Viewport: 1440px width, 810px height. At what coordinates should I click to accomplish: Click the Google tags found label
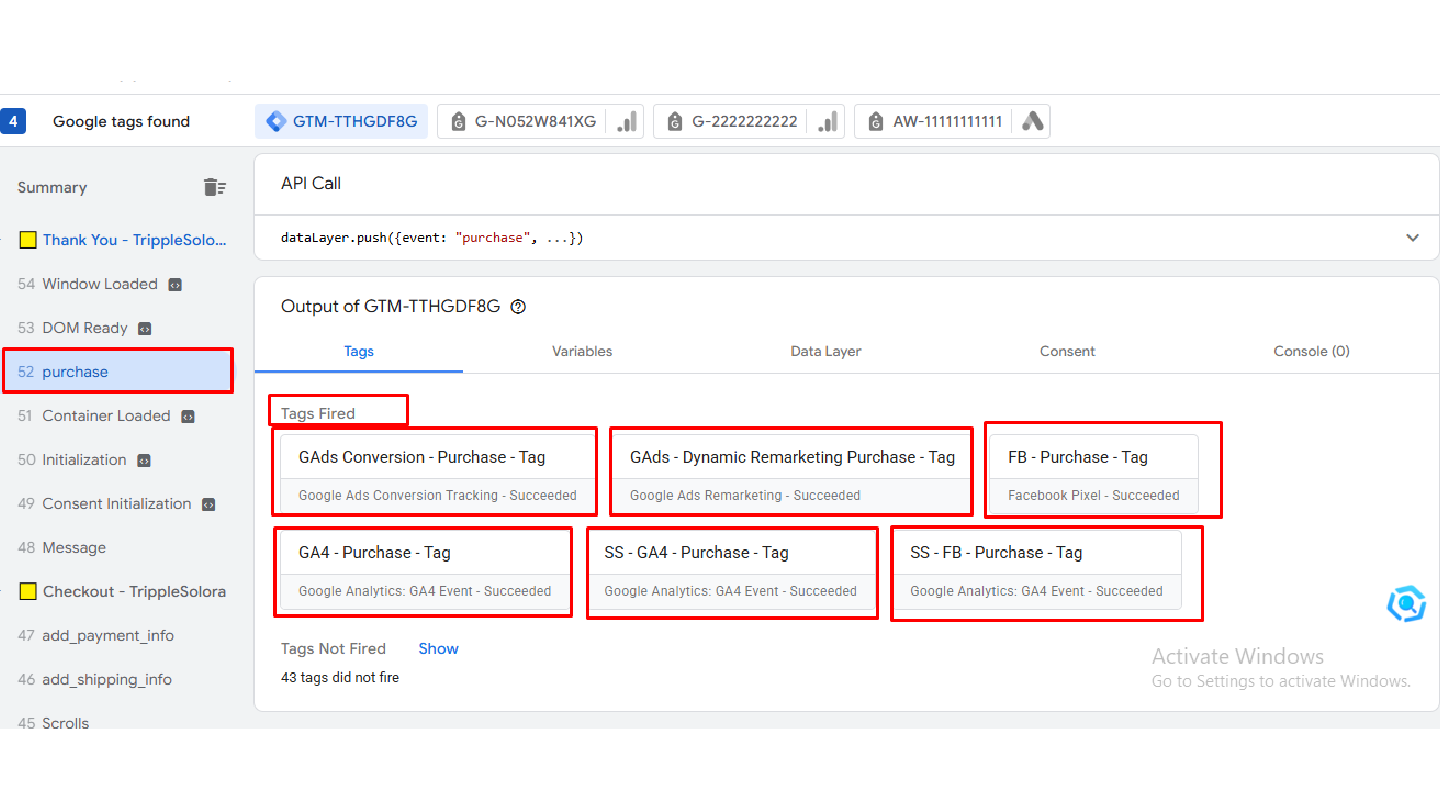pyautogui.click(x=121, y=122)
